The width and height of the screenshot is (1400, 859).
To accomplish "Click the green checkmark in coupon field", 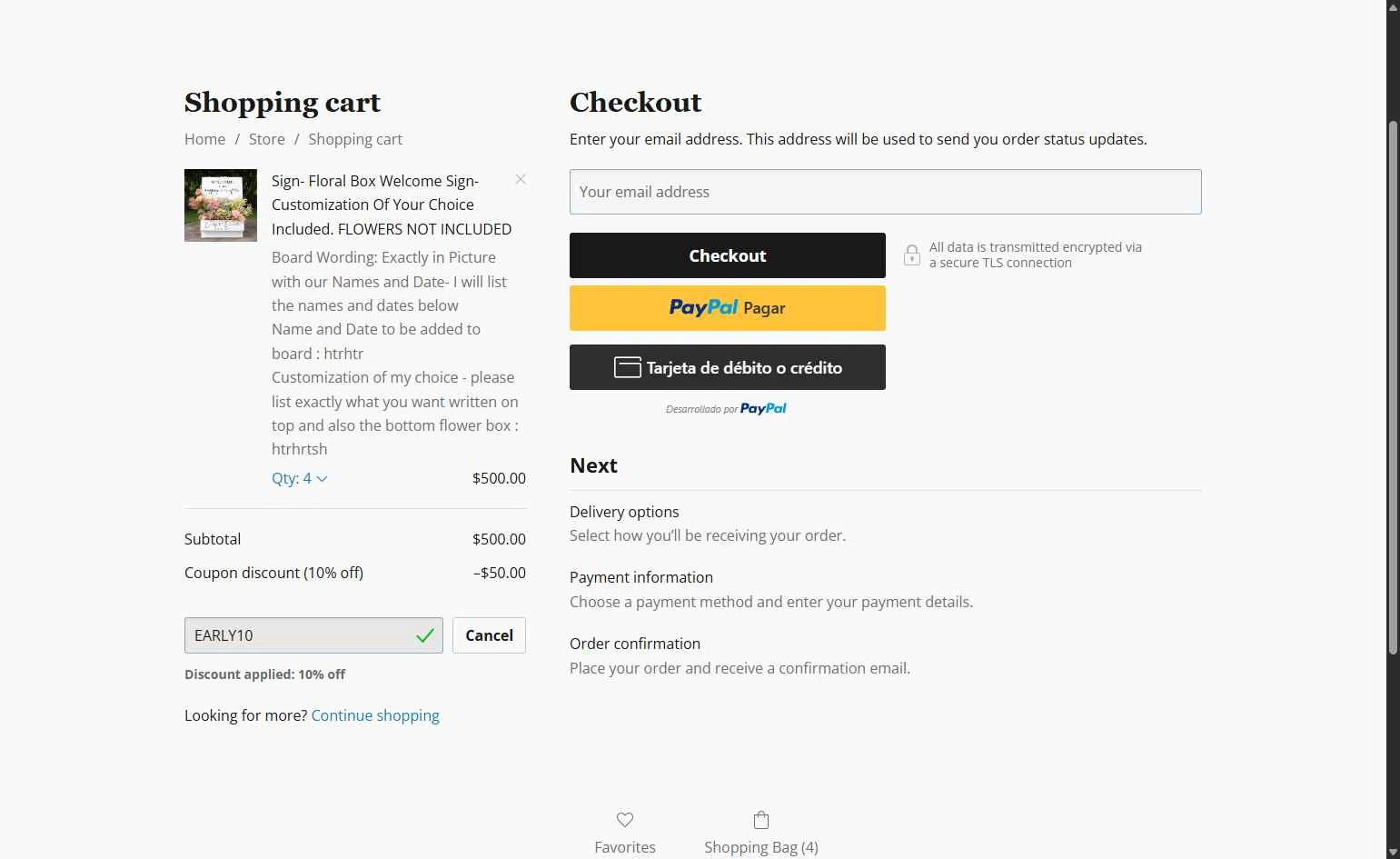I will coord(424,635).
